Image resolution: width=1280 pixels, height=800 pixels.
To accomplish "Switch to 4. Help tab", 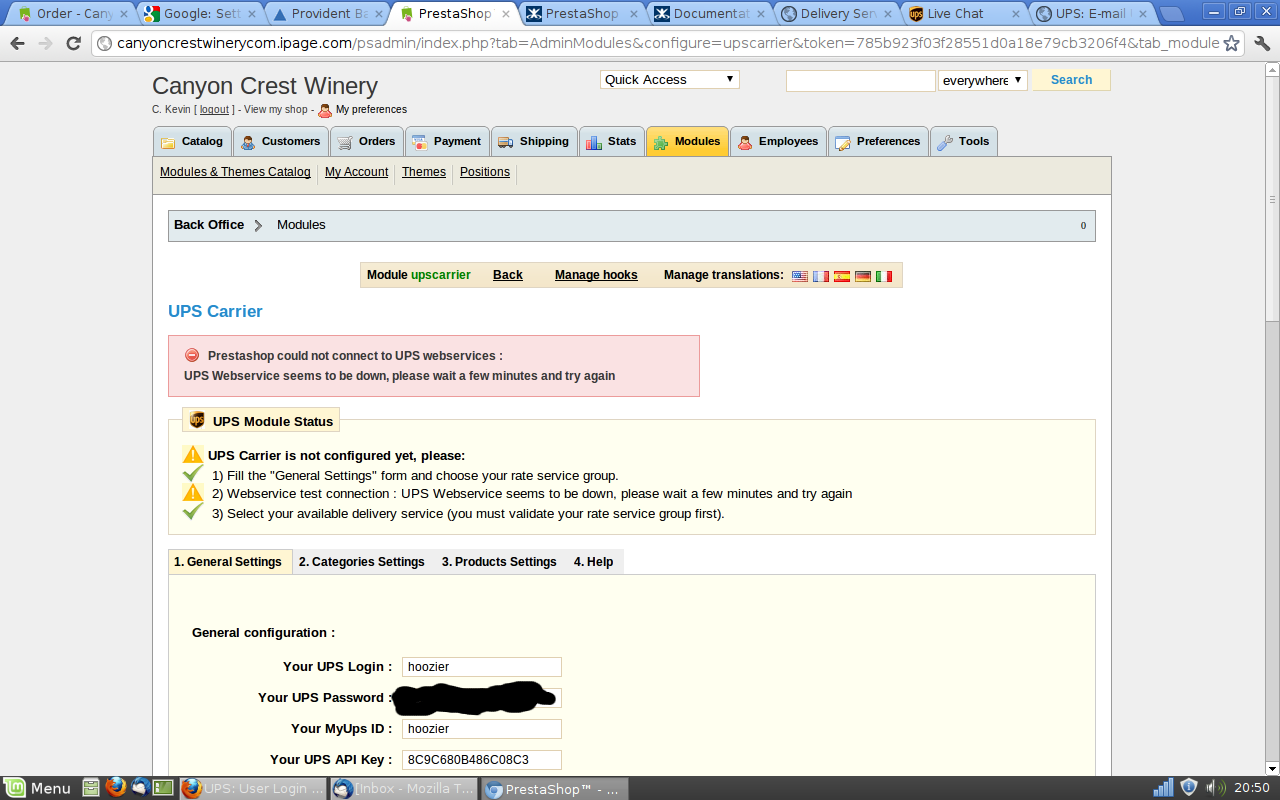I will pos(594,562).
